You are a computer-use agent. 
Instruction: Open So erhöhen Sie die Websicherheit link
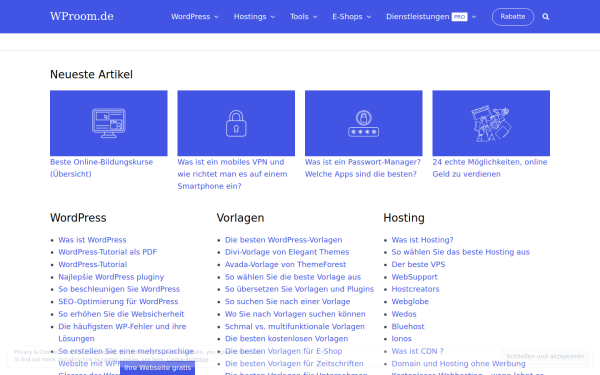tap(121, 314)
